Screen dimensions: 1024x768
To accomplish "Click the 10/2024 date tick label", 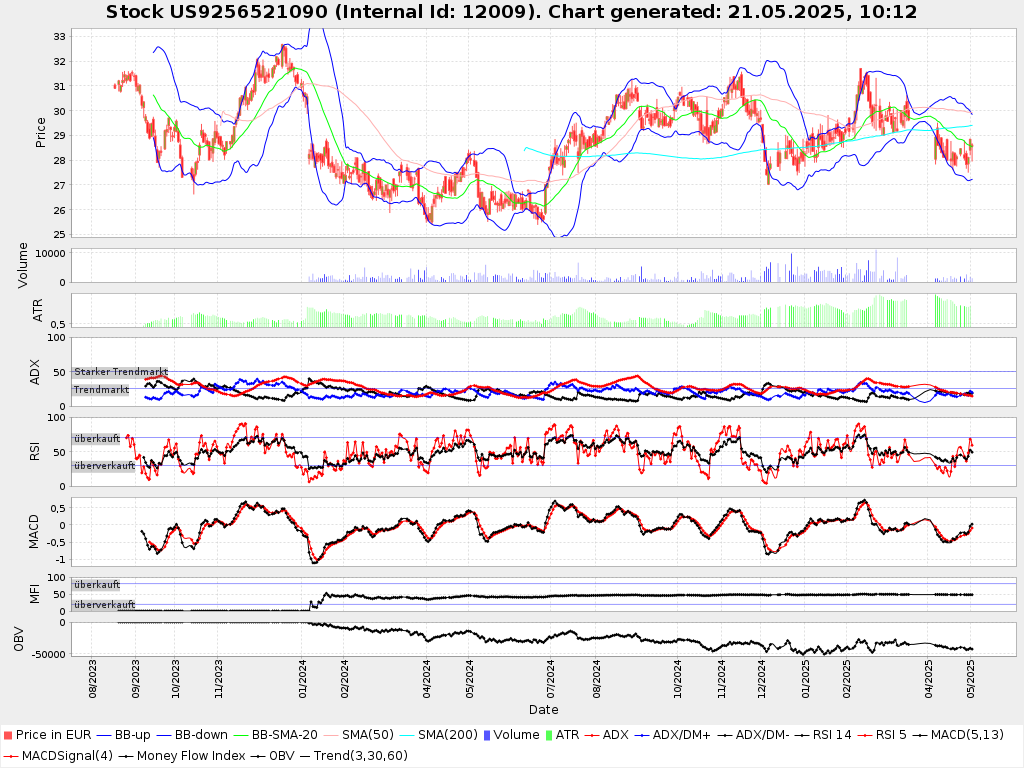I will coord(677,679).
